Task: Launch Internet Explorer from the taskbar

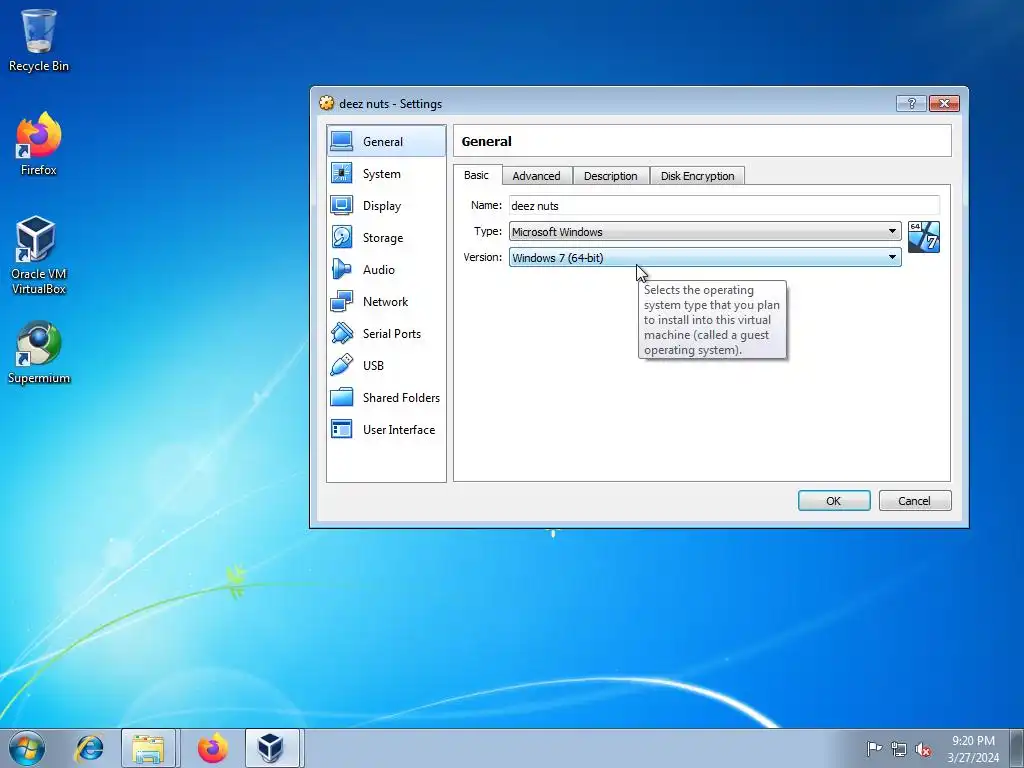Action: click(x=89, y=748)
